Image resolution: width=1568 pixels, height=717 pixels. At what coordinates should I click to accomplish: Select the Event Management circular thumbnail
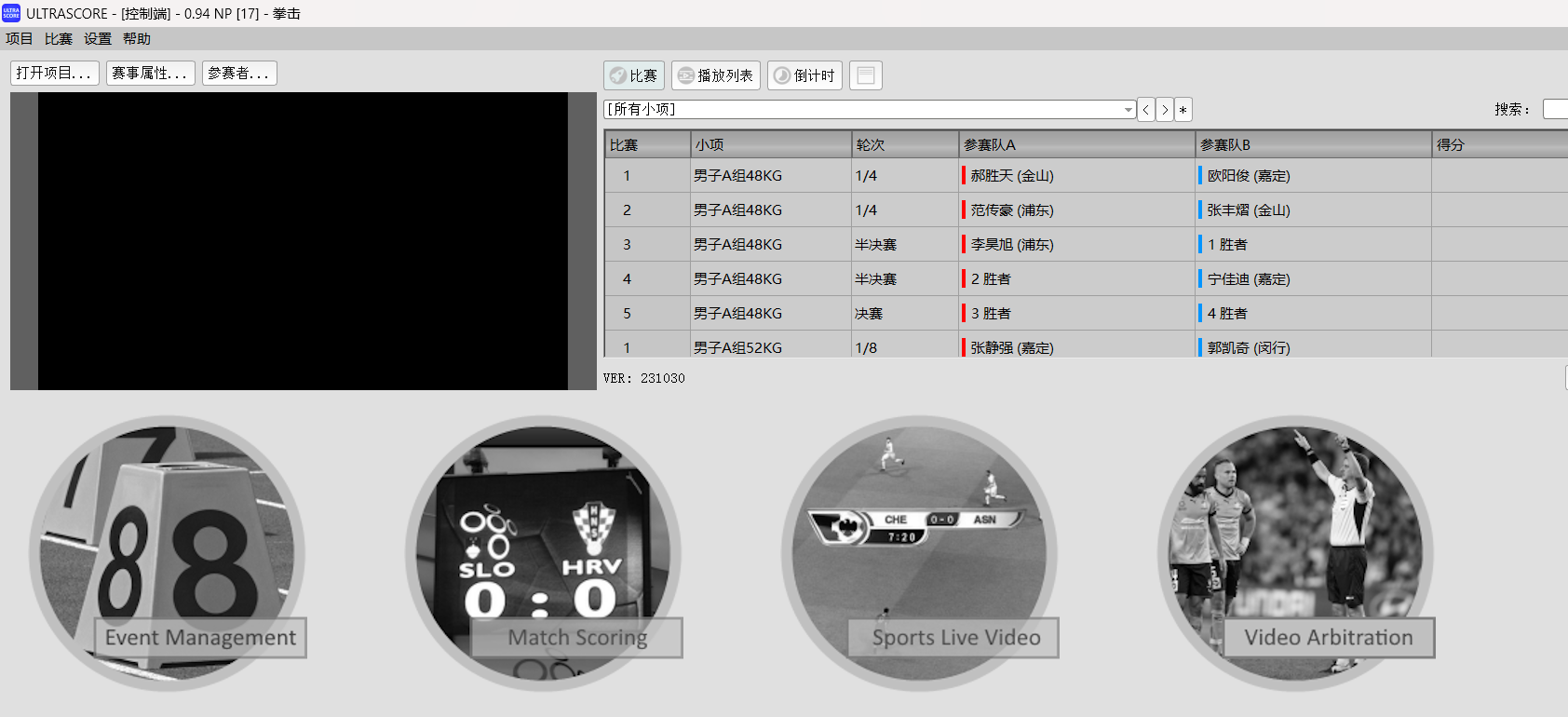click(168, 553)
